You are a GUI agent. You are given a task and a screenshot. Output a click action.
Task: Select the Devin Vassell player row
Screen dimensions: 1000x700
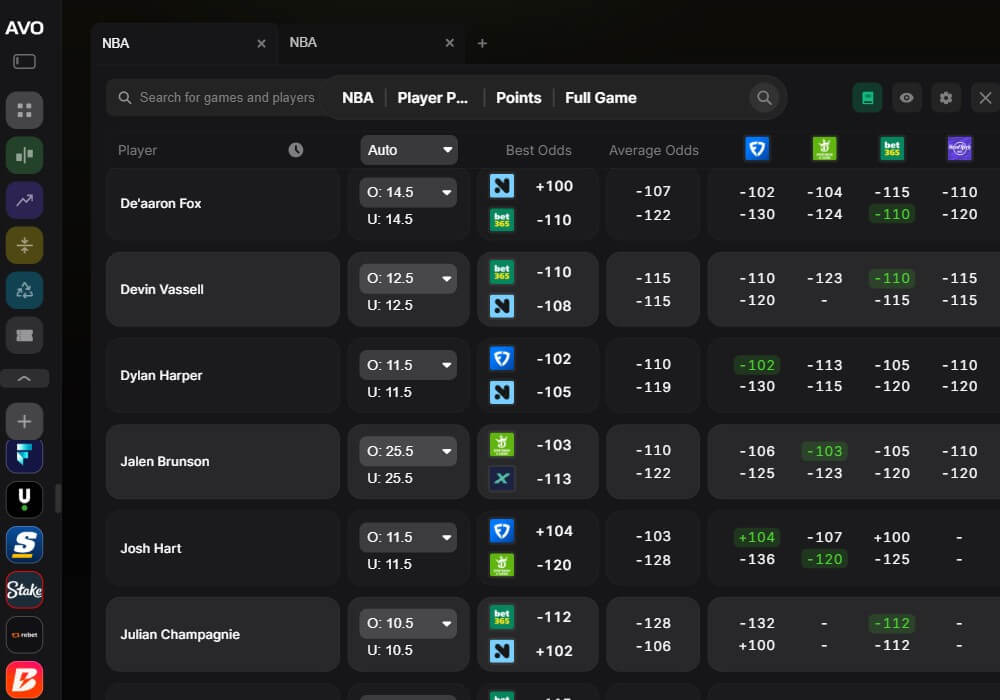coord(223,289)
